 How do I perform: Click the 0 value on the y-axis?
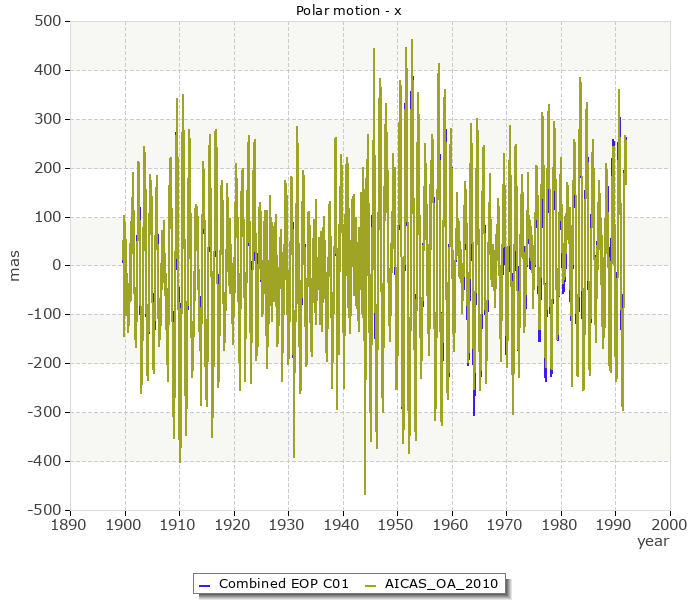coord(57,266)
